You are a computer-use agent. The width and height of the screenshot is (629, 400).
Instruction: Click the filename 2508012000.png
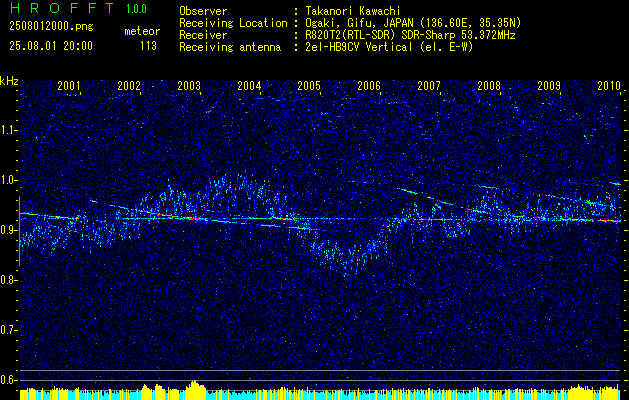coord(51,27)
